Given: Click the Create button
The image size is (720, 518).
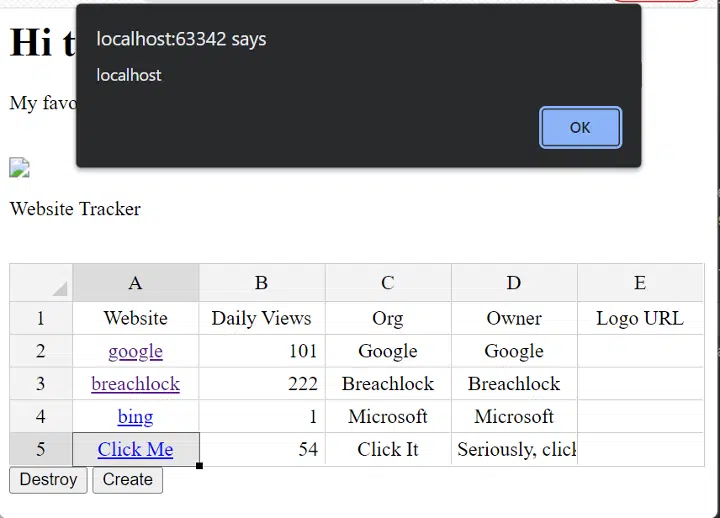Looking at the screenshot, I should pyautogui.click(x=128, y=480).
